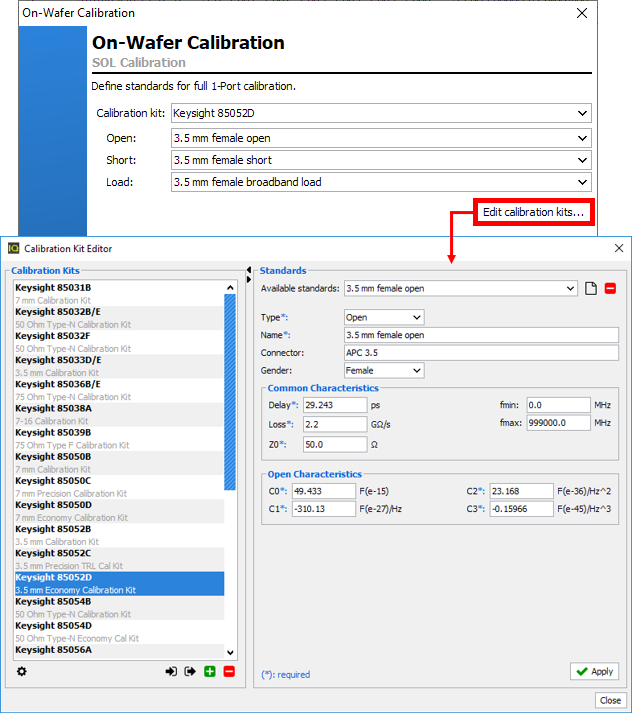This screenshot has width=632, height=713.
Task: Open the Open standard dropdown in wizard
Action: click(x=381, y=138)
